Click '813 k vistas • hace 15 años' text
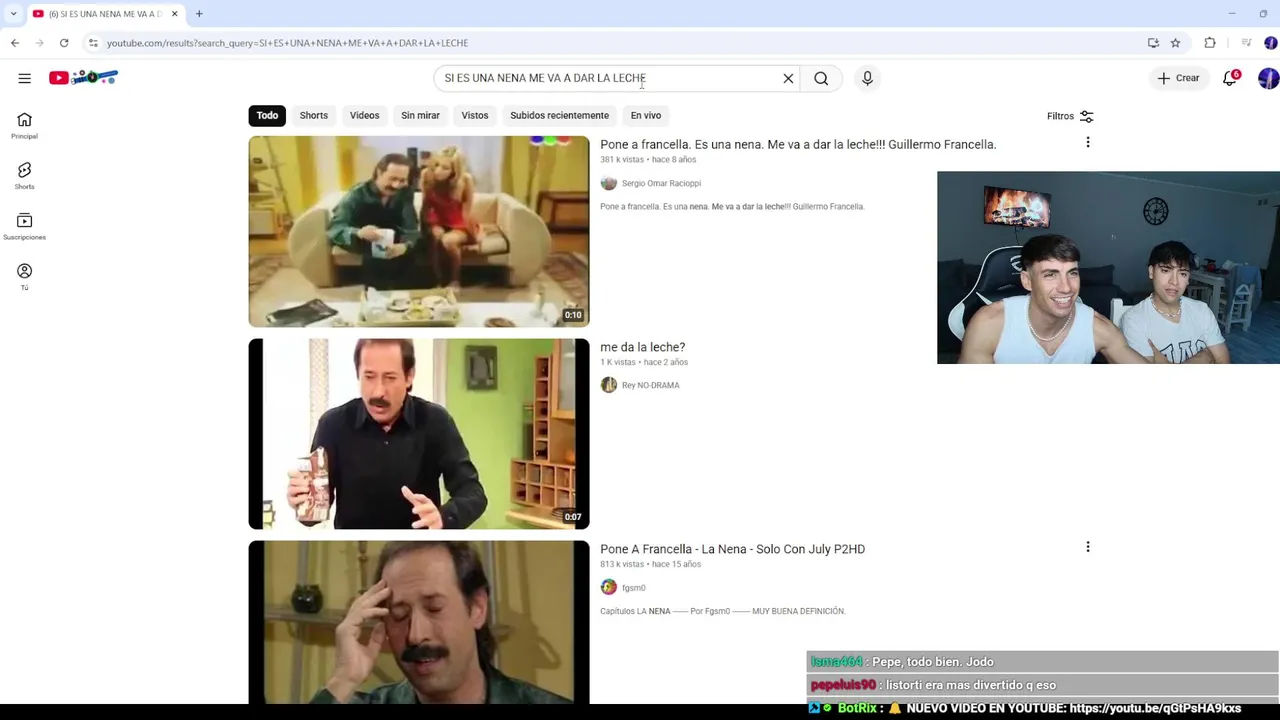The height and width of the screenshot is (720, 1280). pyautogui.click(x=650, y=564)
